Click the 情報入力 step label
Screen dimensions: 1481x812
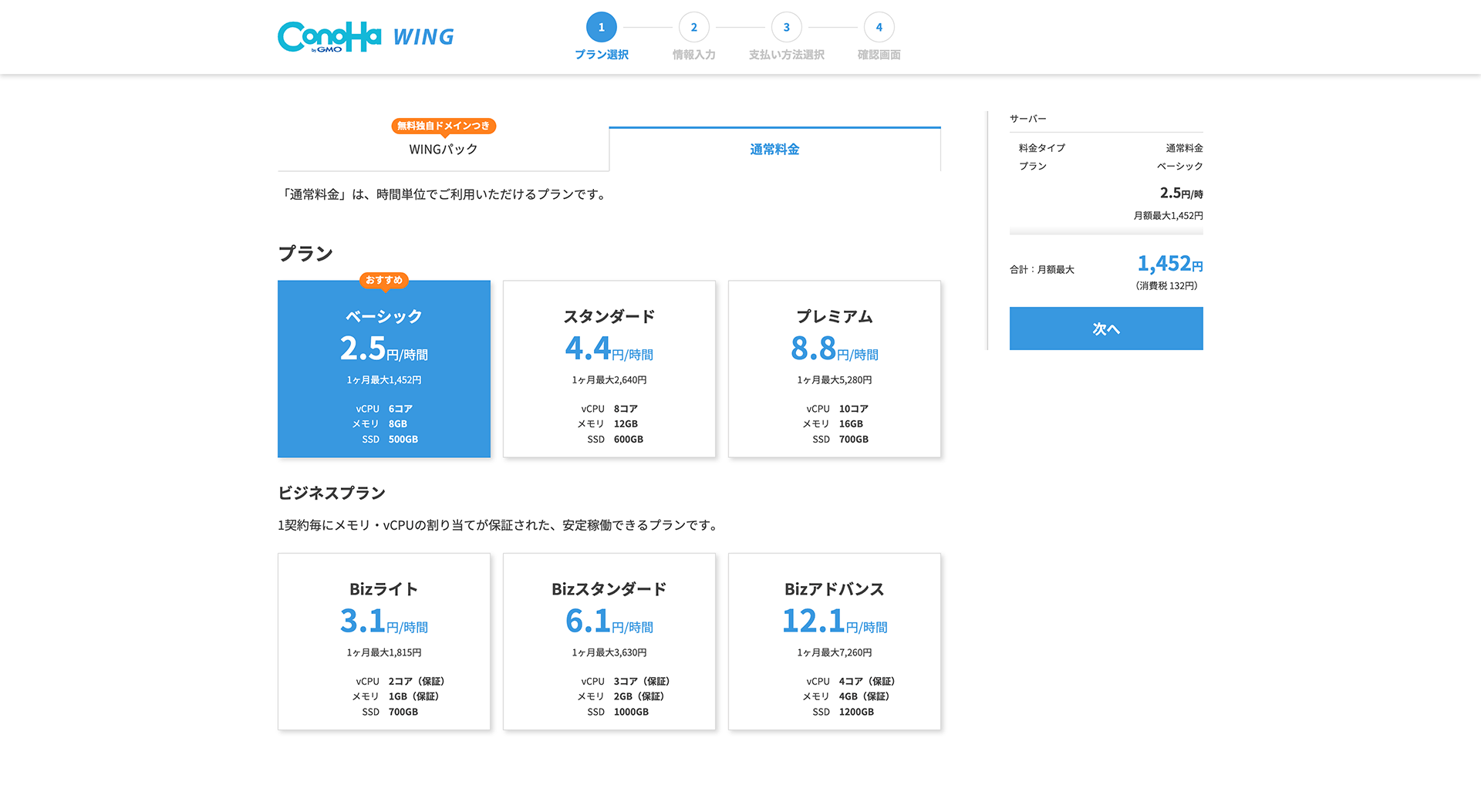tap(694, 55)
